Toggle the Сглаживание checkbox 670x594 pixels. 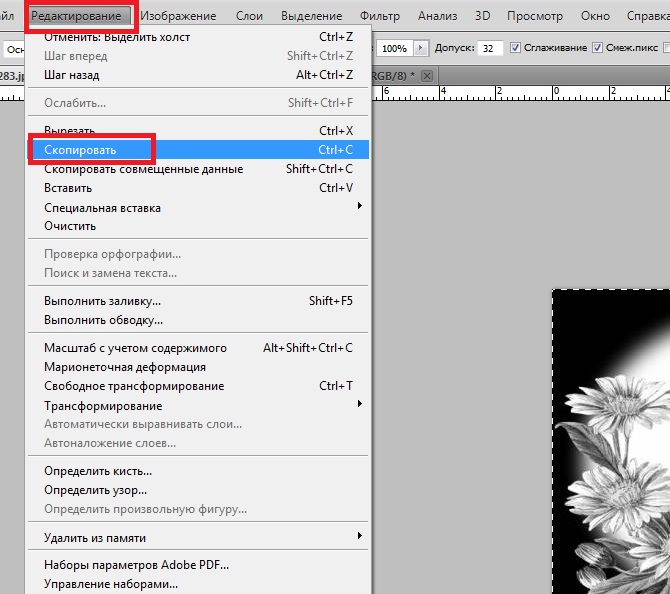[515, 48]
